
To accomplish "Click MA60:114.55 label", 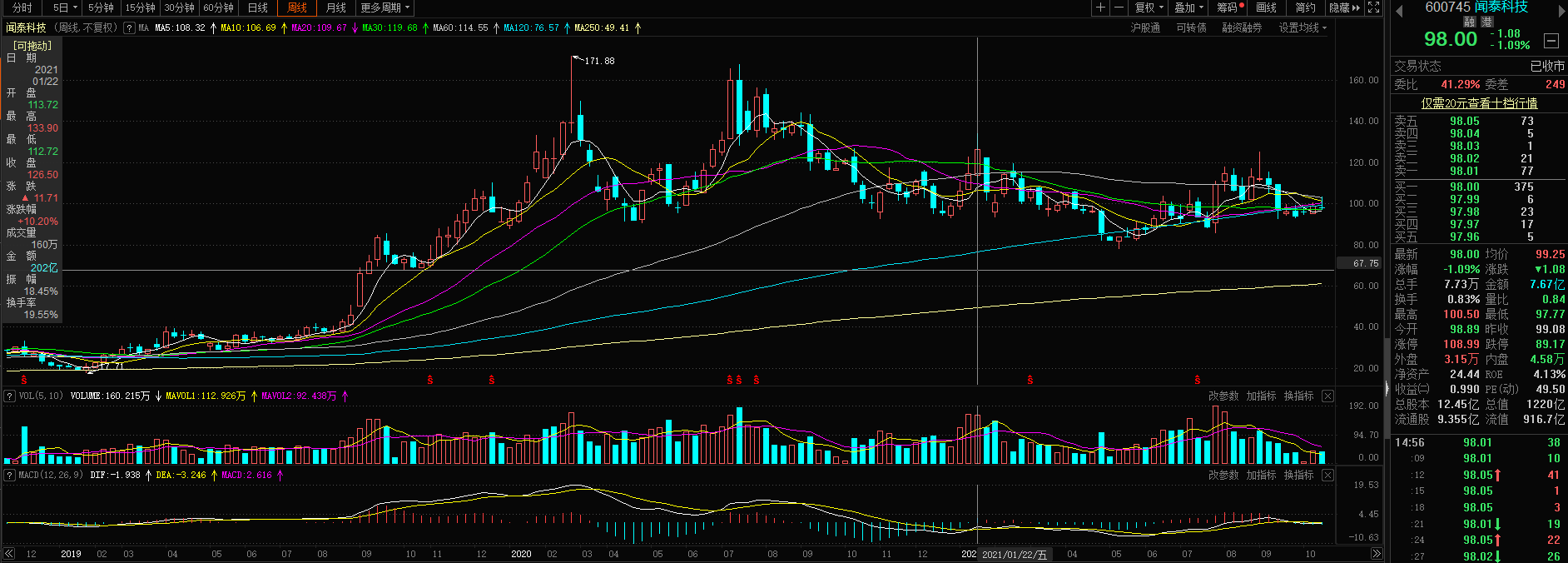I will [460, 27].
